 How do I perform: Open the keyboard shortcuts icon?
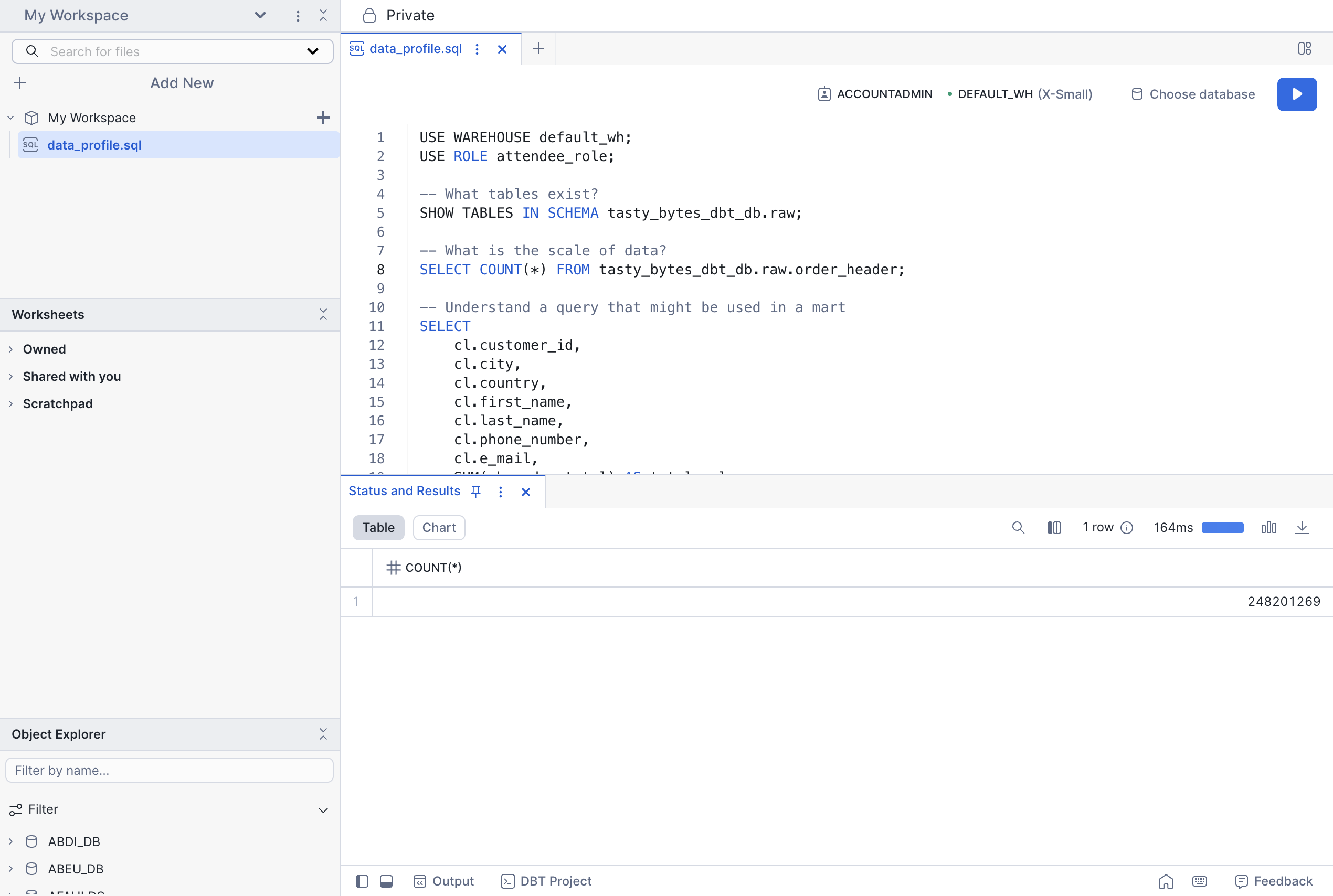pos(1199,881)
